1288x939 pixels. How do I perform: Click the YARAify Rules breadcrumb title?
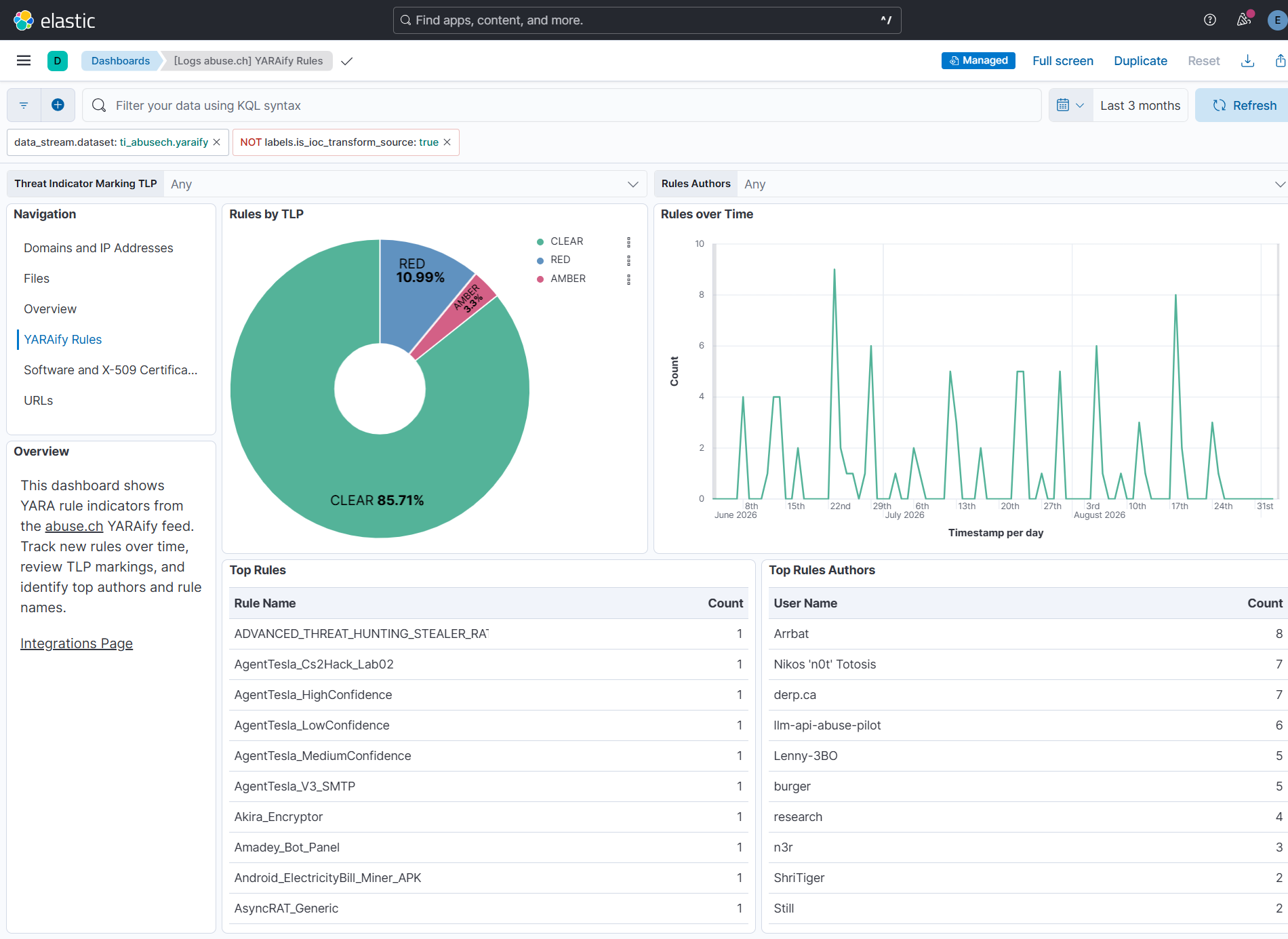[x=248, y=61]
